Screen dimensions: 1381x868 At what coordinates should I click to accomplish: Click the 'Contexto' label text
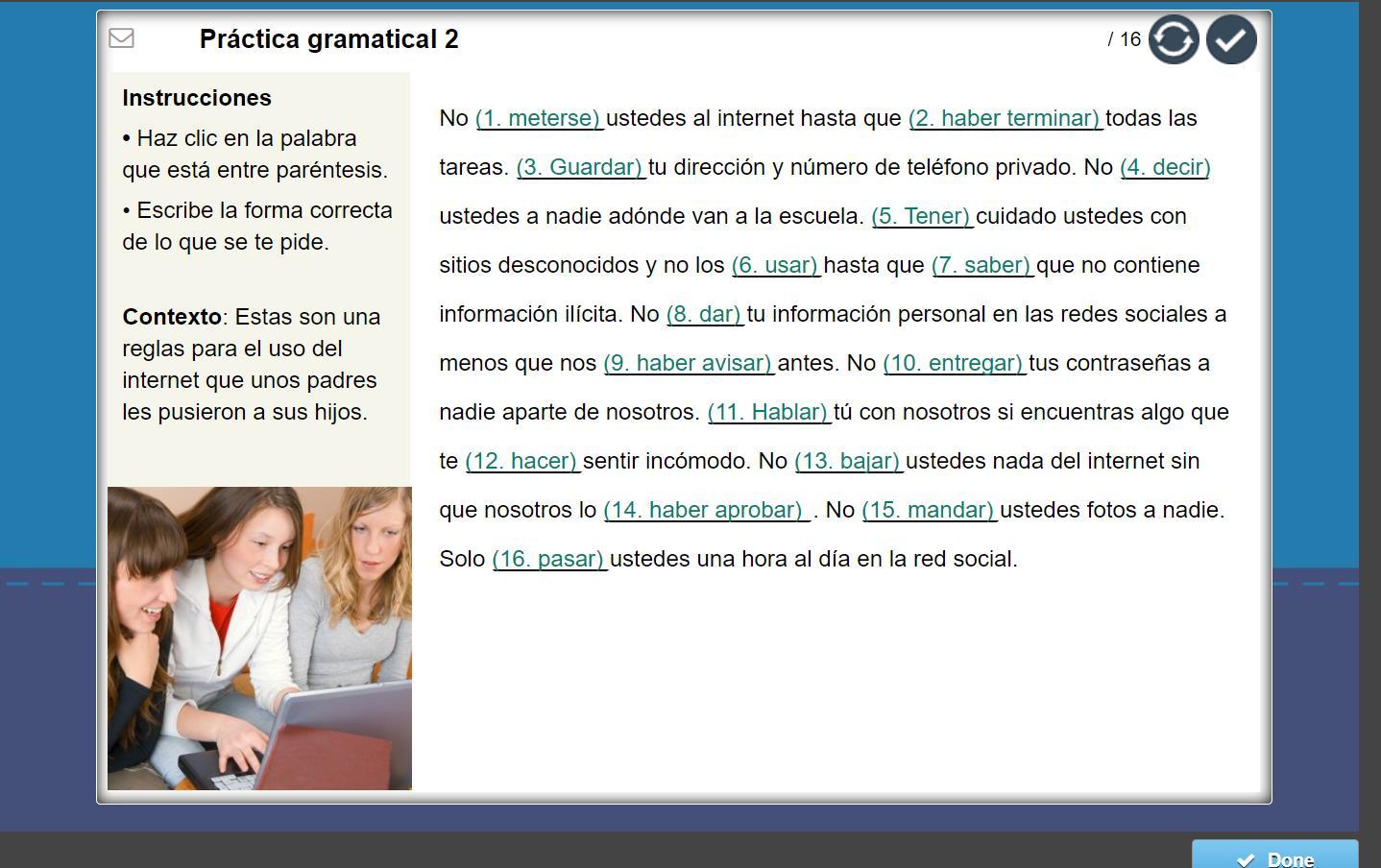[172, 317]
